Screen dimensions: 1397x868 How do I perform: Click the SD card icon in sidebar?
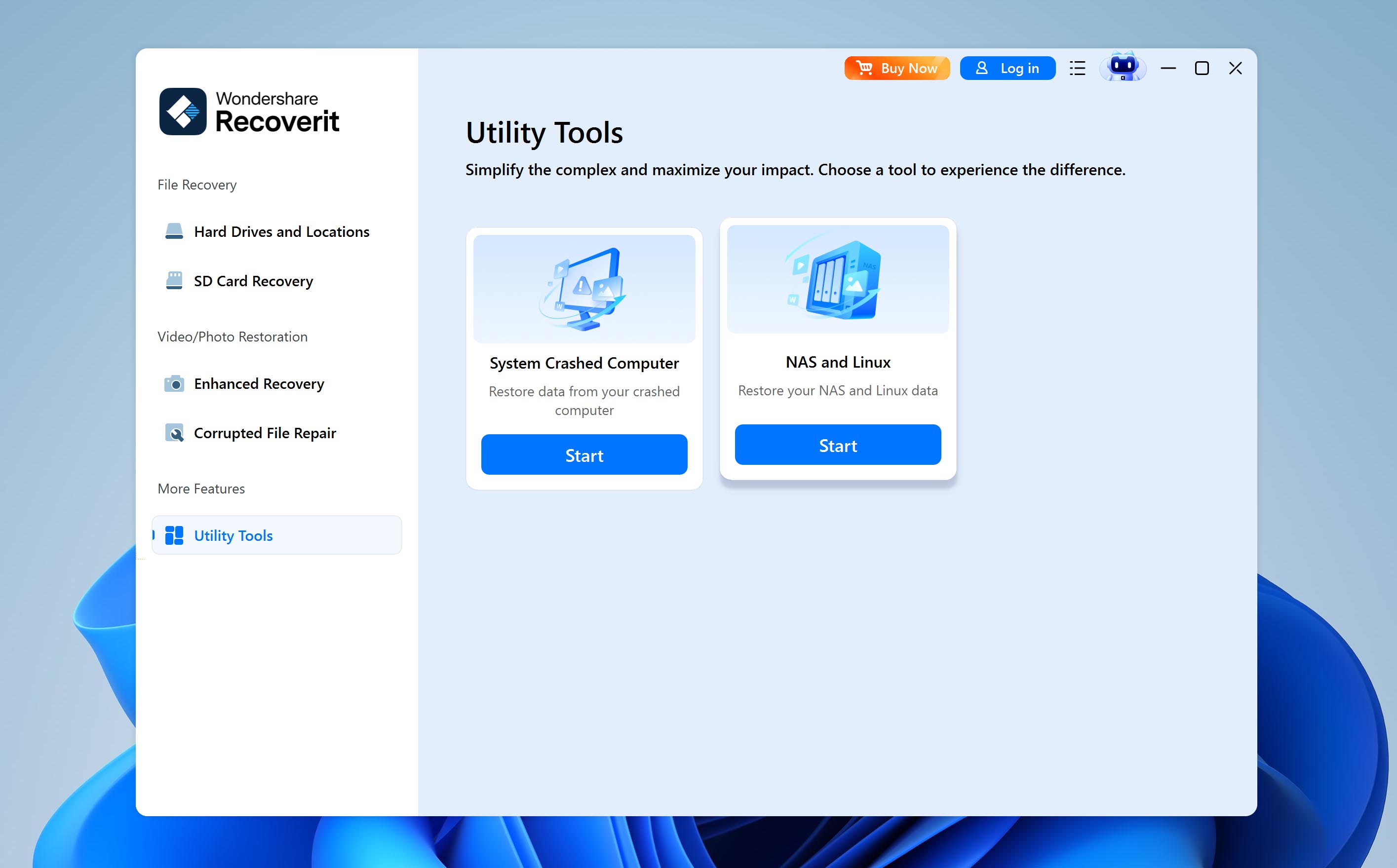[x=174, y=281]
